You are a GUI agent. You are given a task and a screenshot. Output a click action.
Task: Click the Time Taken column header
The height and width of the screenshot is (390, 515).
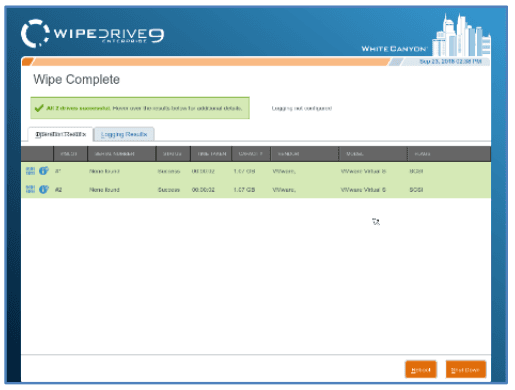(x=211, y=154)
